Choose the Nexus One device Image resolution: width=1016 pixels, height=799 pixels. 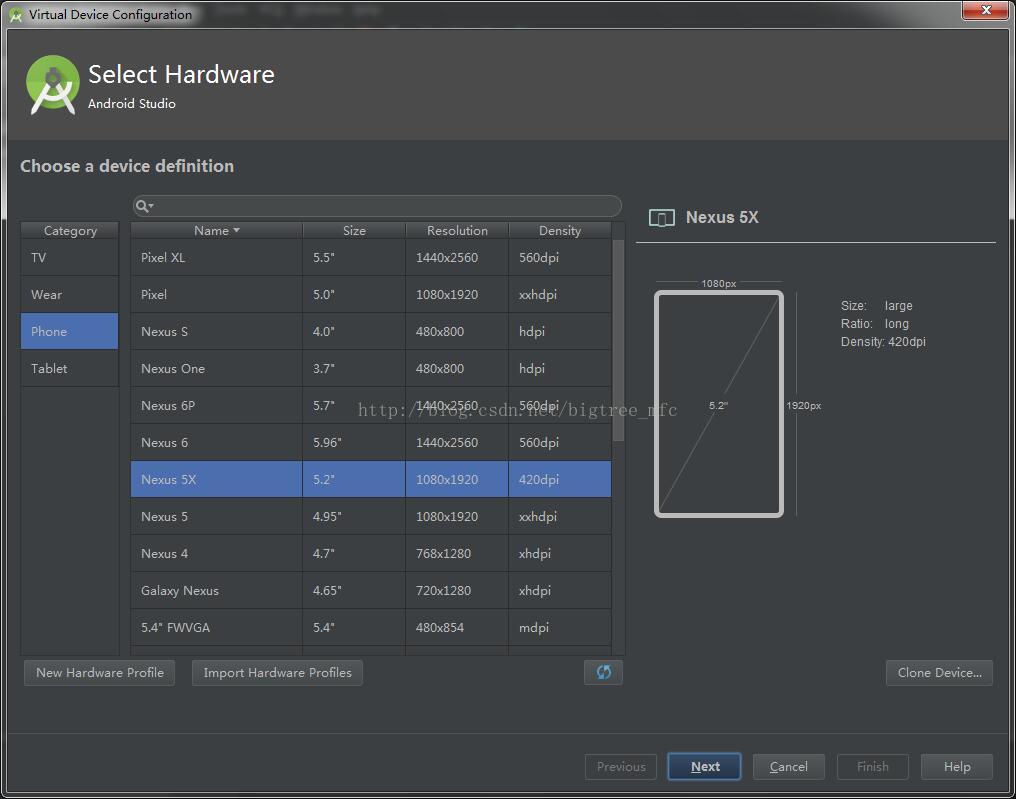point(371,368)
